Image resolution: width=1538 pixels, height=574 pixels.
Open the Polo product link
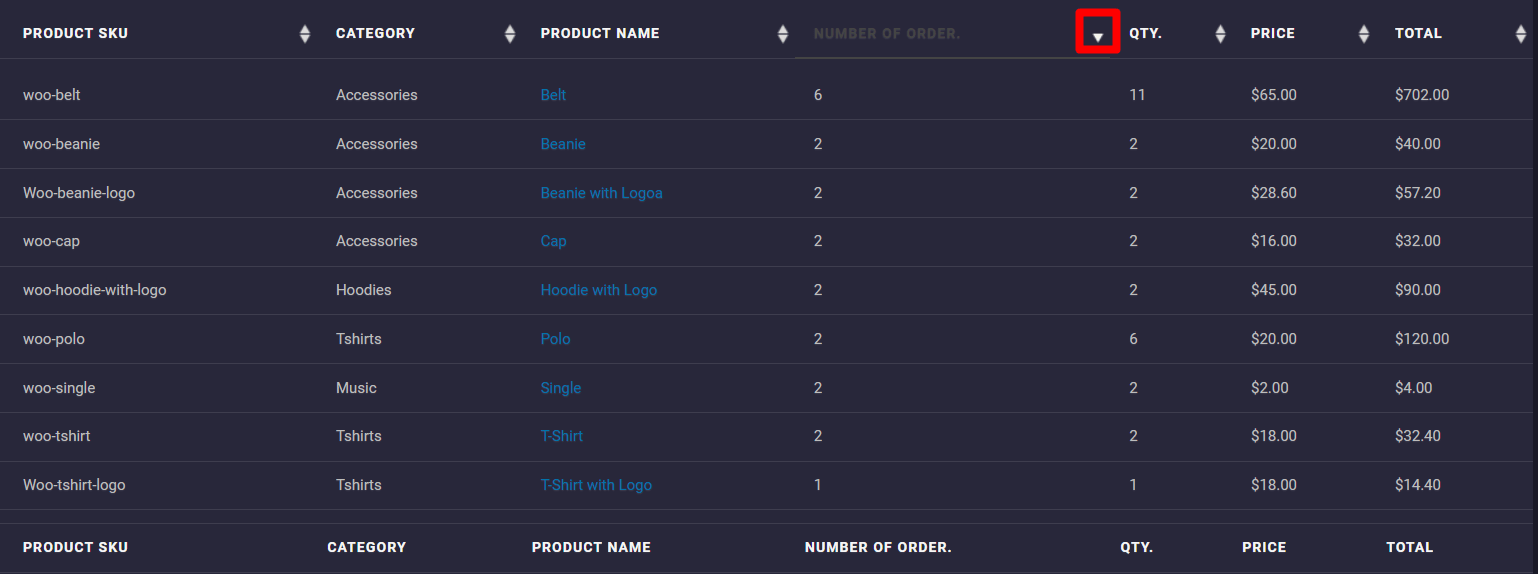click(555, 339)
